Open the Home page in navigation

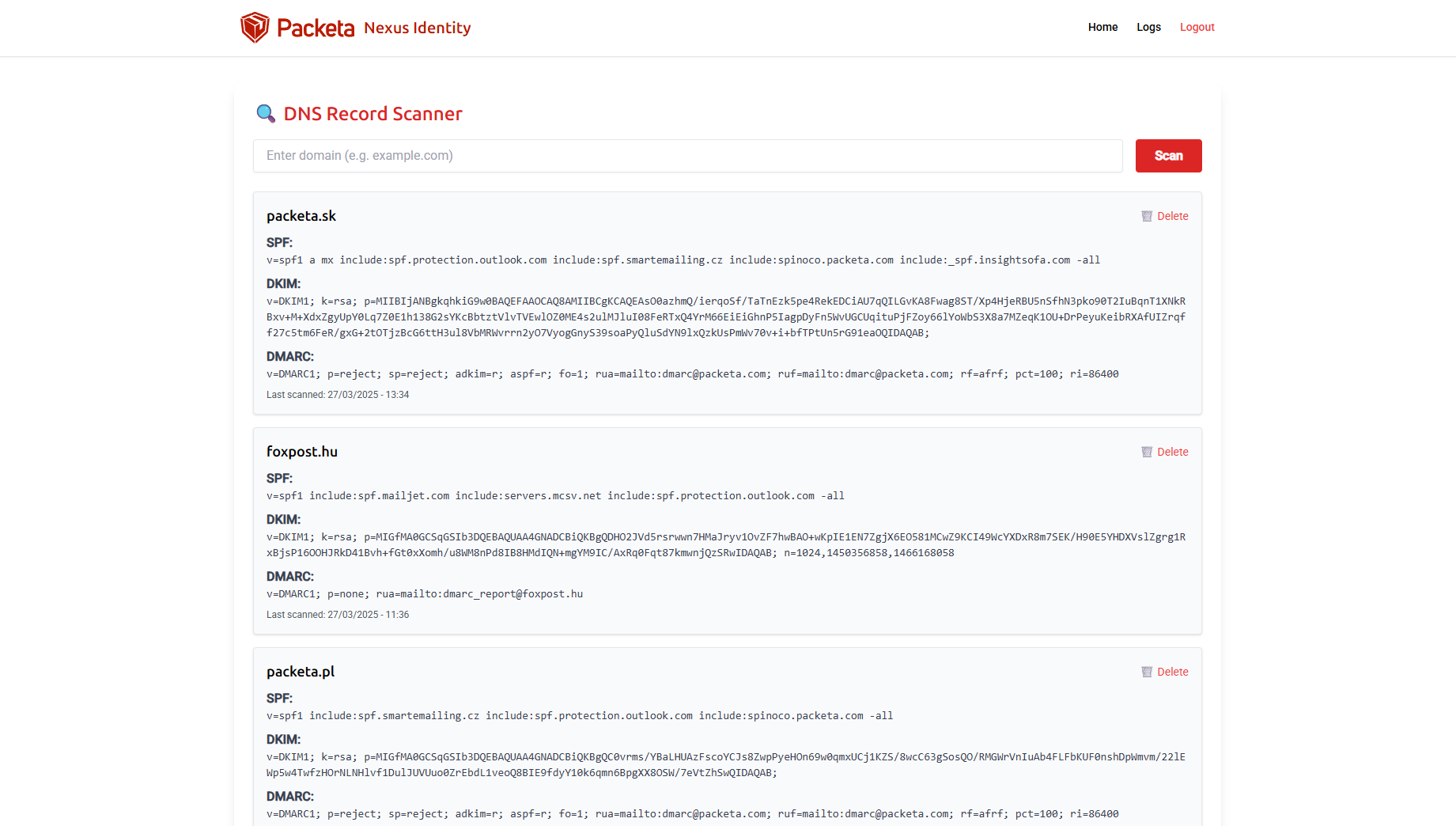(x=1102, y=27)
